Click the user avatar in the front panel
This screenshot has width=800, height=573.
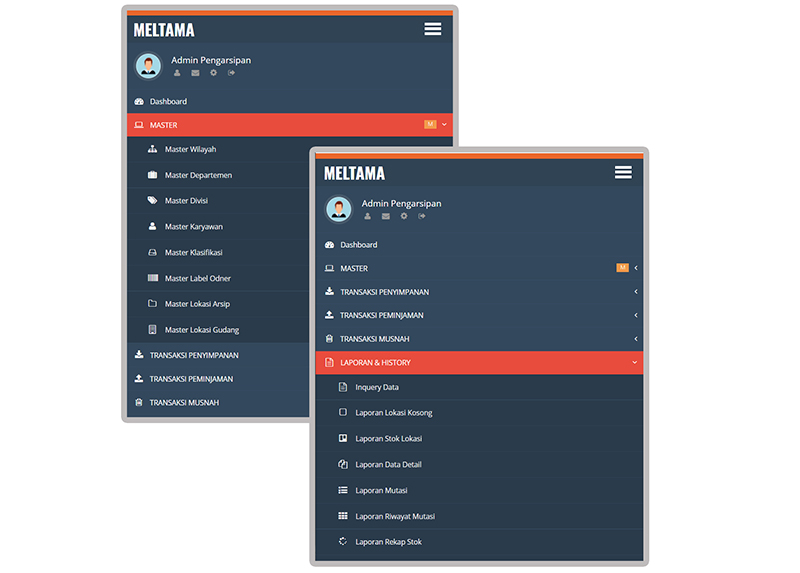(339, 209)
